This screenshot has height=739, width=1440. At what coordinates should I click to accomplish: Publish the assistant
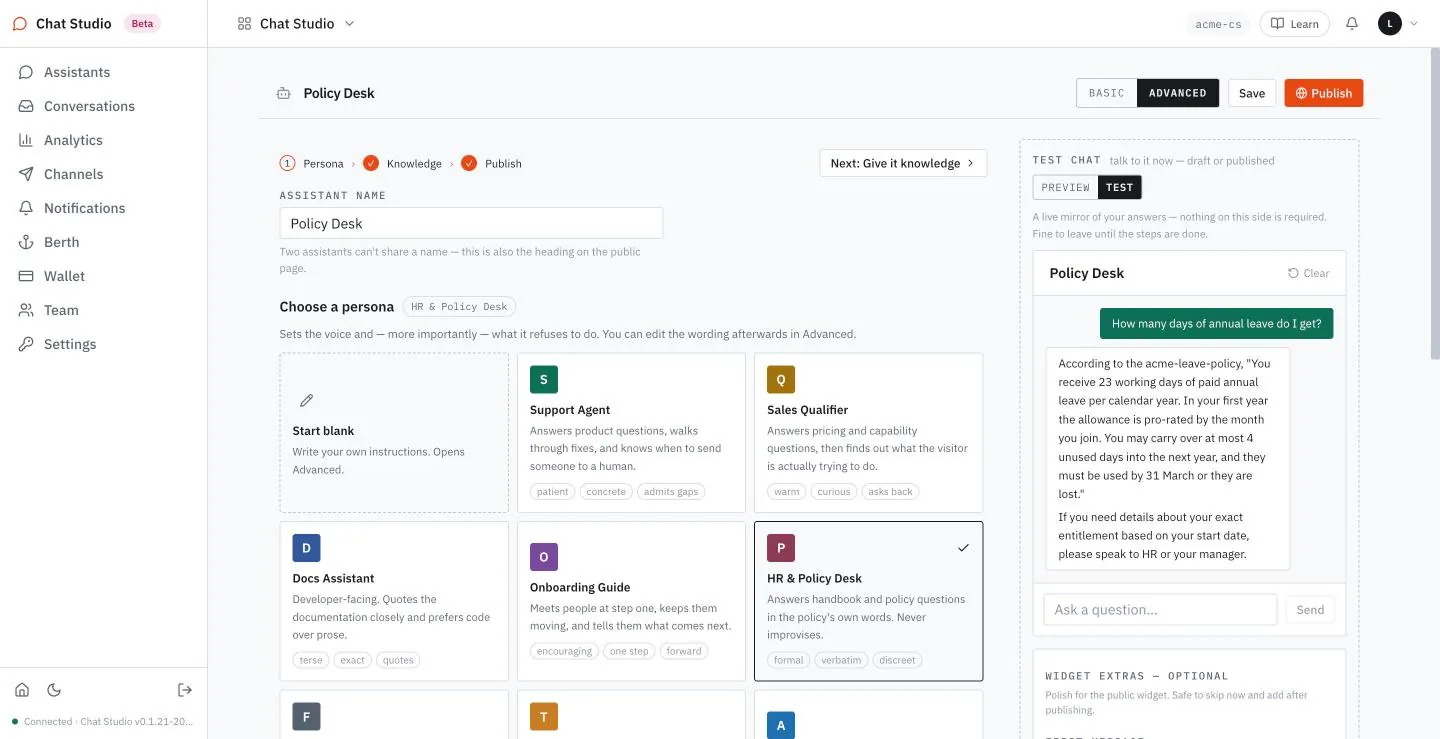(1324, 93)
